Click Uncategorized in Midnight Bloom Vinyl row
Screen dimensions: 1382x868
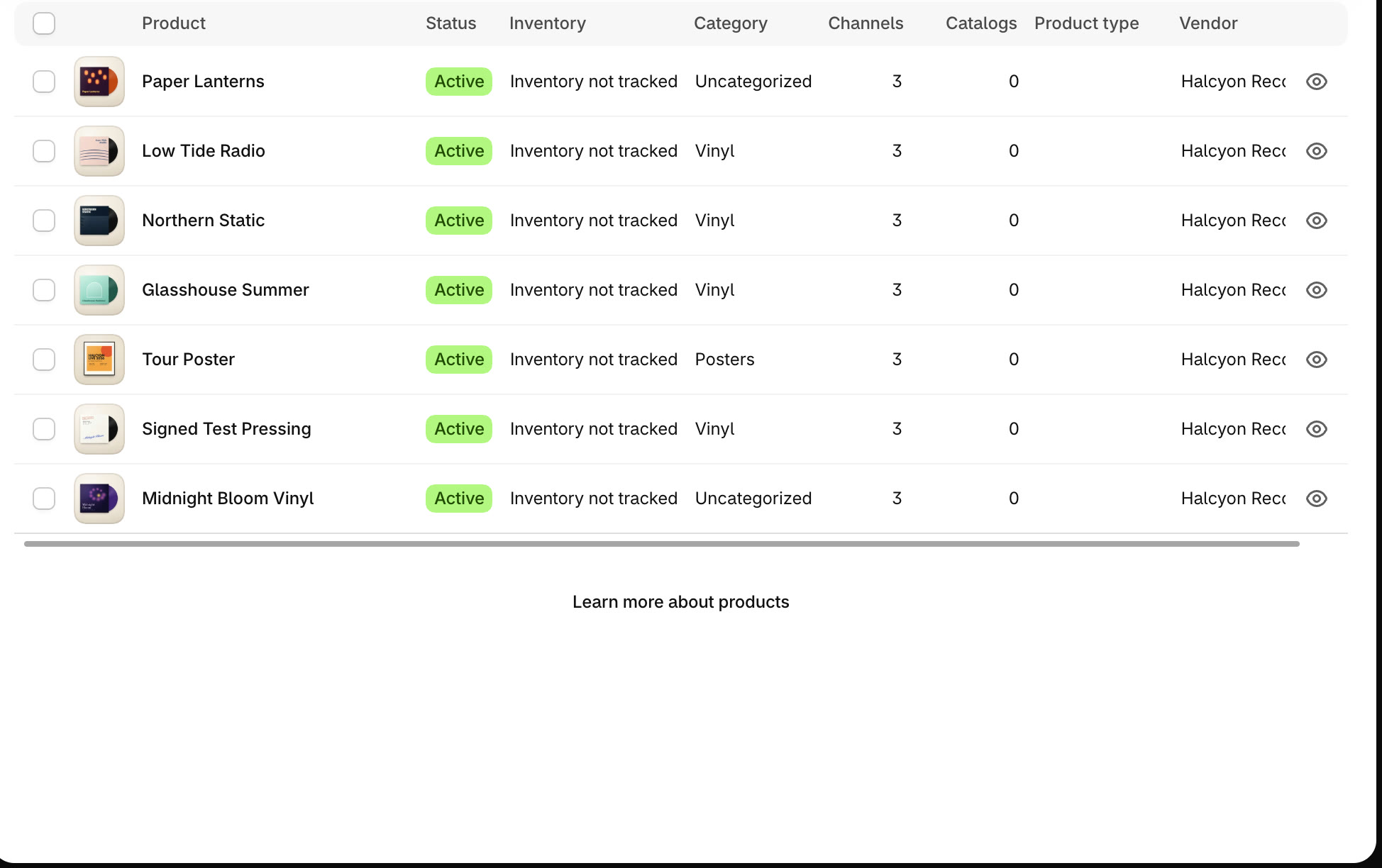tap(753, 499)
